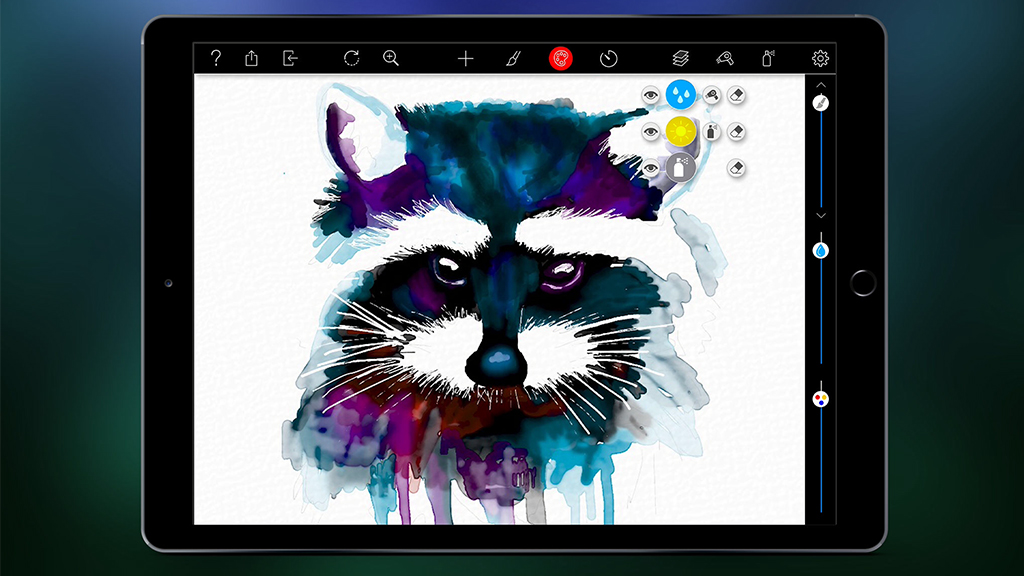Collapse the slider with the up chevron

(822, 86)
